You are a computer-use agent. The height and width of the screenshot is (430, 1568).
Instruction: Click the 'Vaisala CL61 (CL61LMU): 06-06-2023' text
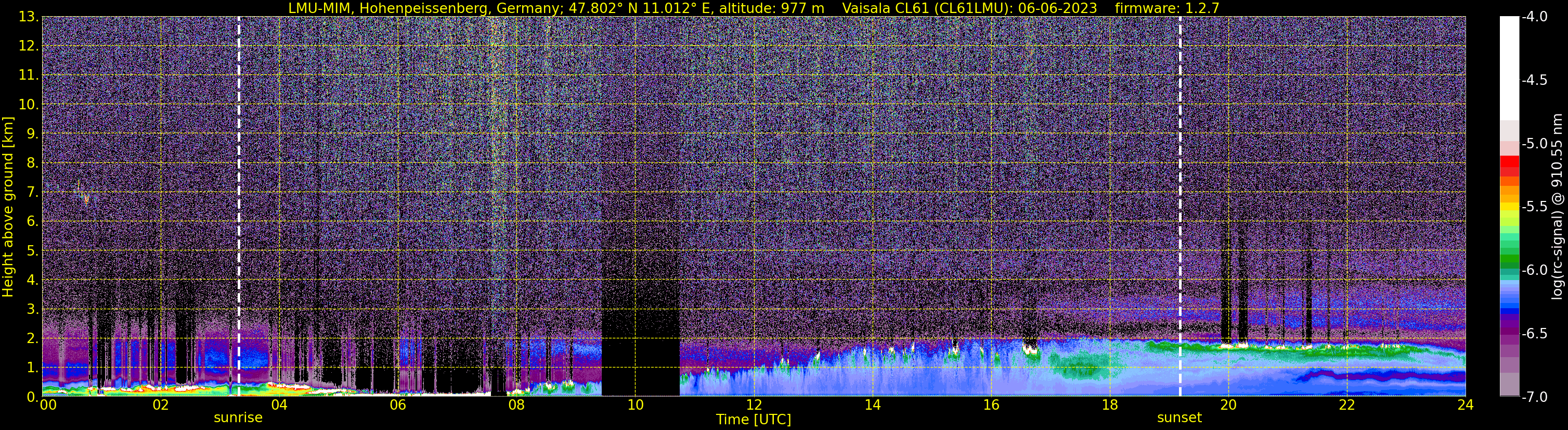coord(969,8)
